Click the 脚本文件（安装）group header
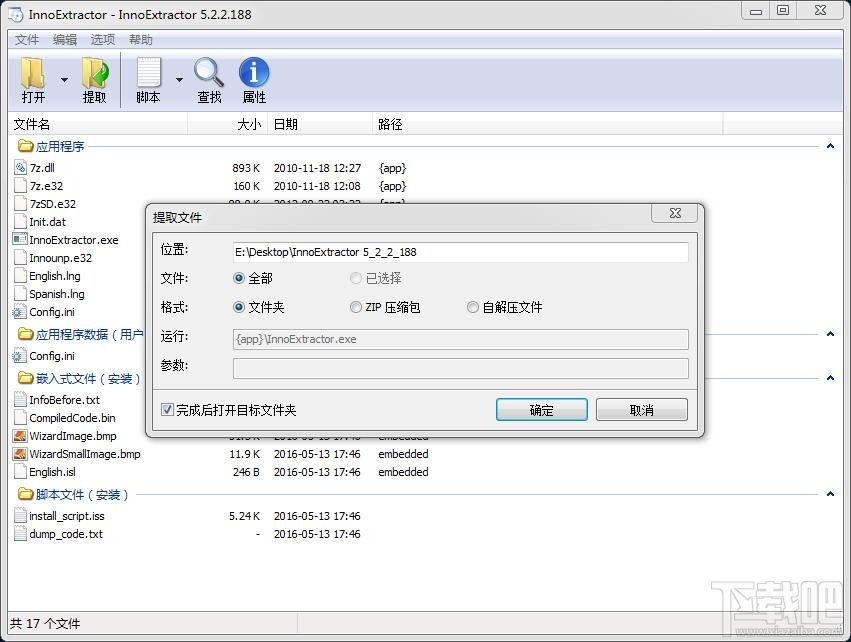This screenshot has height=642, width=851. click(81, 494)
